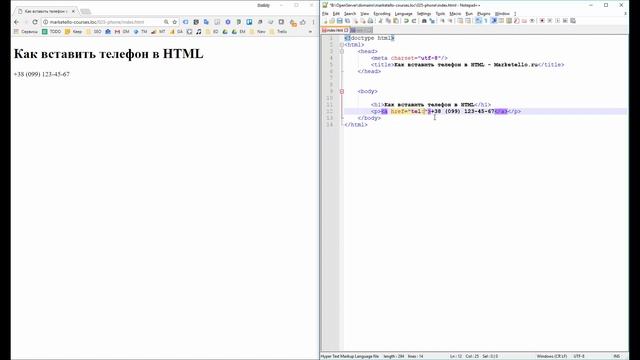The width and height of the screenshot is (640, 360).
Task: Open a new Chrome tab
Action: (x=85, y=11)
